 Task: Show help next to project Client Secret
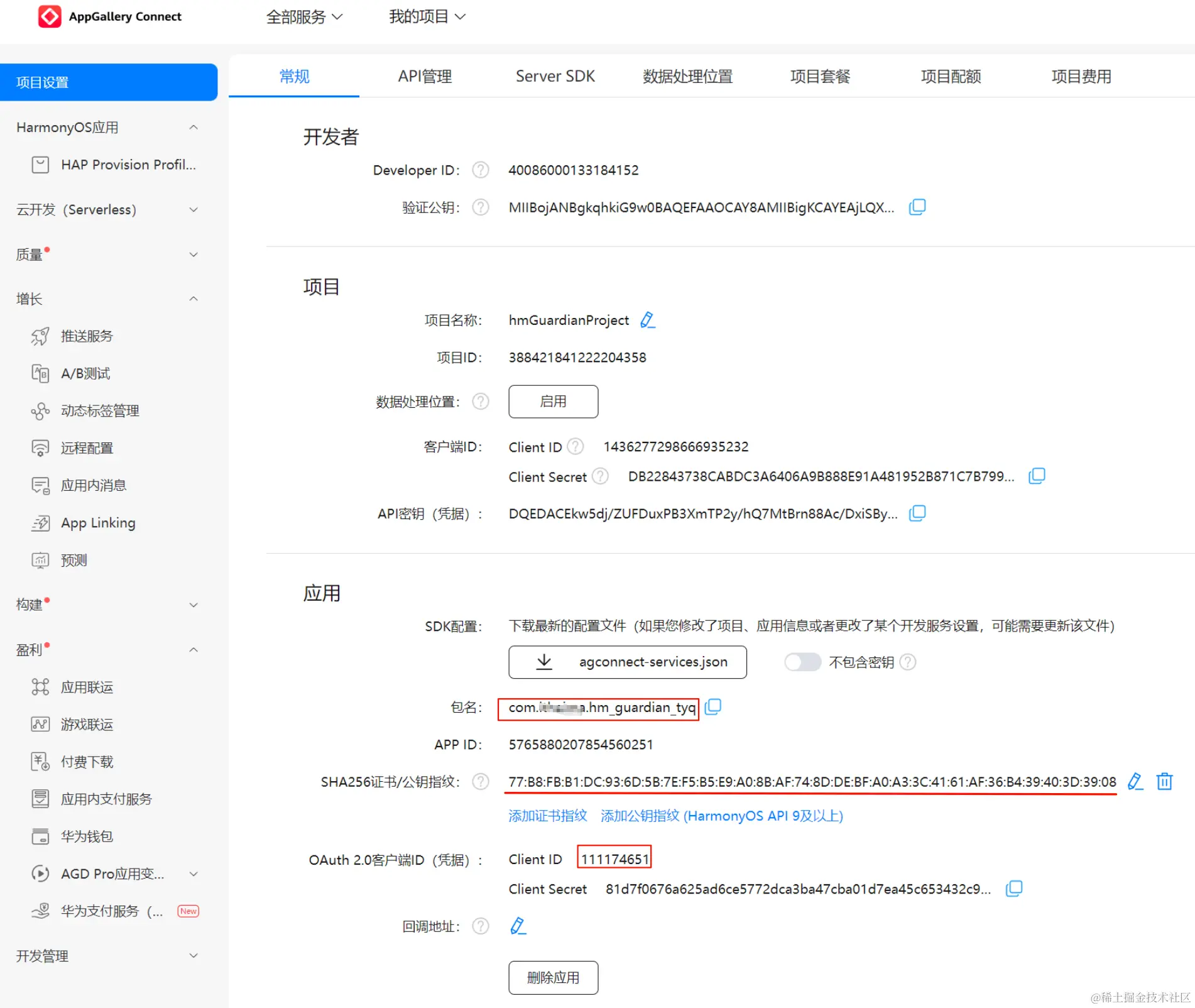[x=601, y=476]
